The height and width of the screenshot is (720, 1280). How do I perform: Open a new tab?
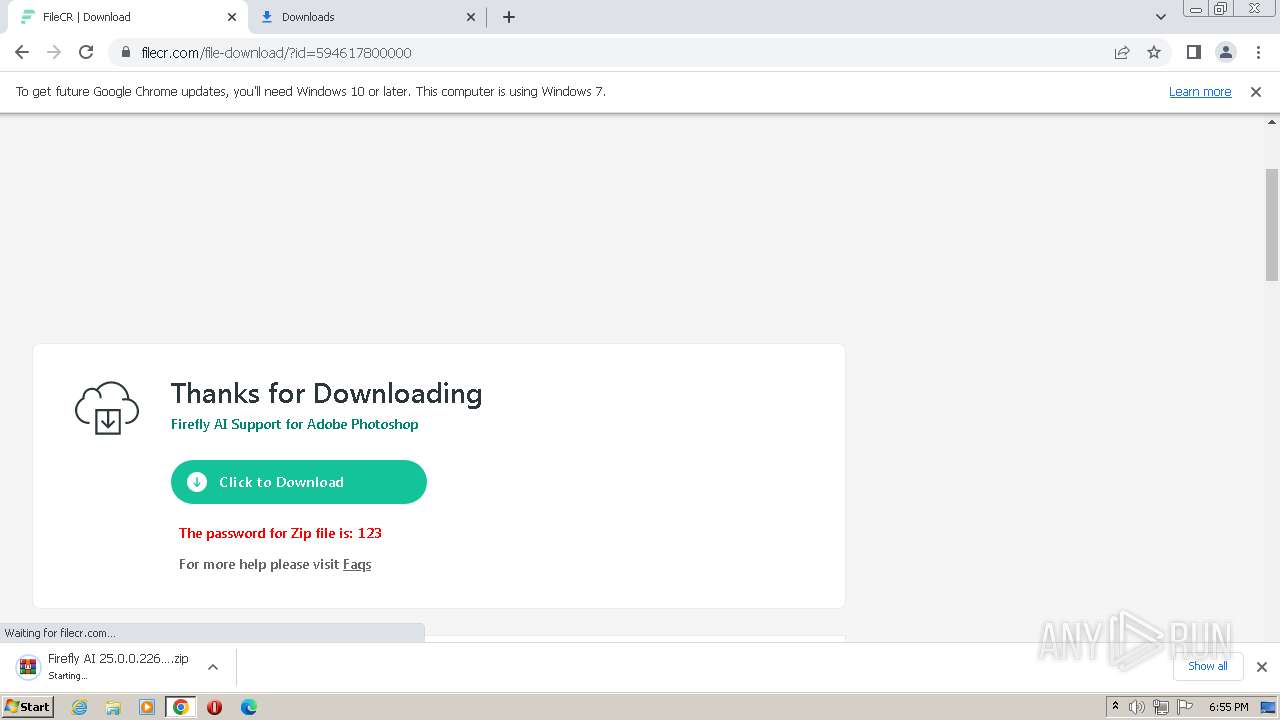(509, 17)
